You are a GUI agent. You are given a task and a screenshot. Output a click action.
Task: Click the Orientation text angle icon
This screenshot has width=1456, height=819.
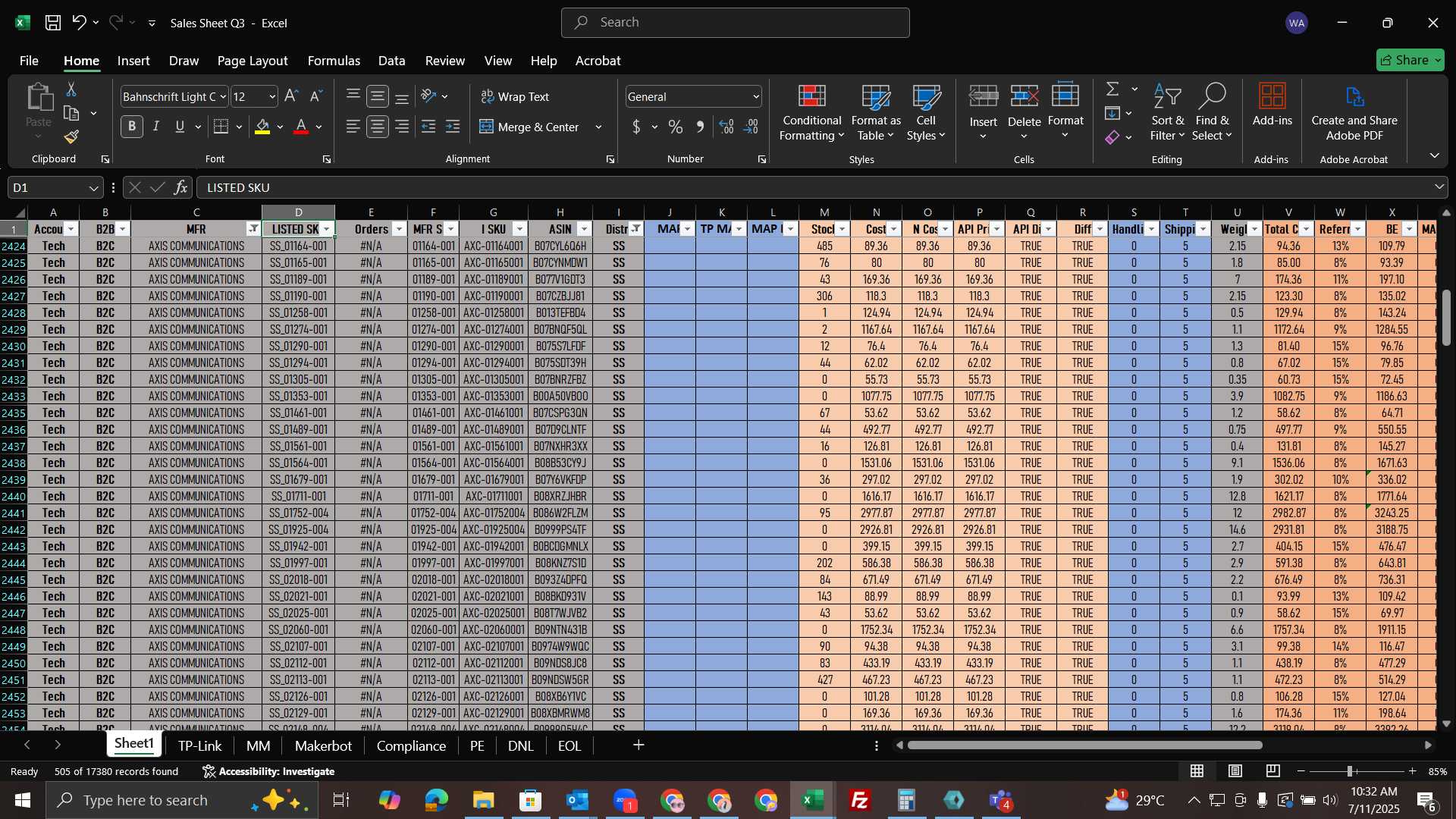(429, 96)
